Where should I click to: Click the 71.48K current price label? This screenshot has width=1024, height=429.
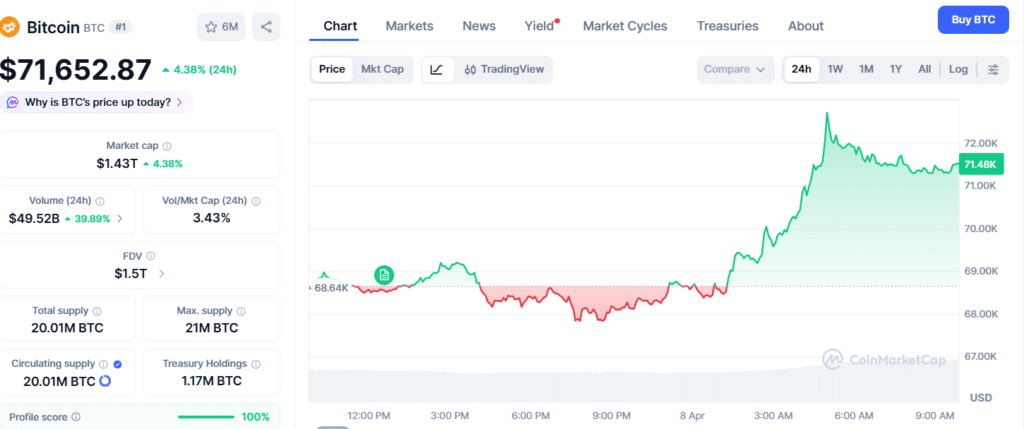980,164
